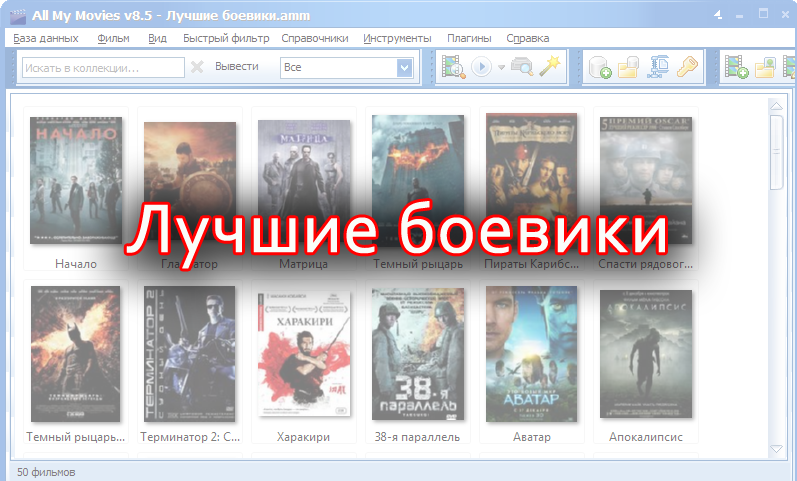797x481 pixels.
Task: Open the dropdown arrow beside Play button
Action: [x=500, y=67]
